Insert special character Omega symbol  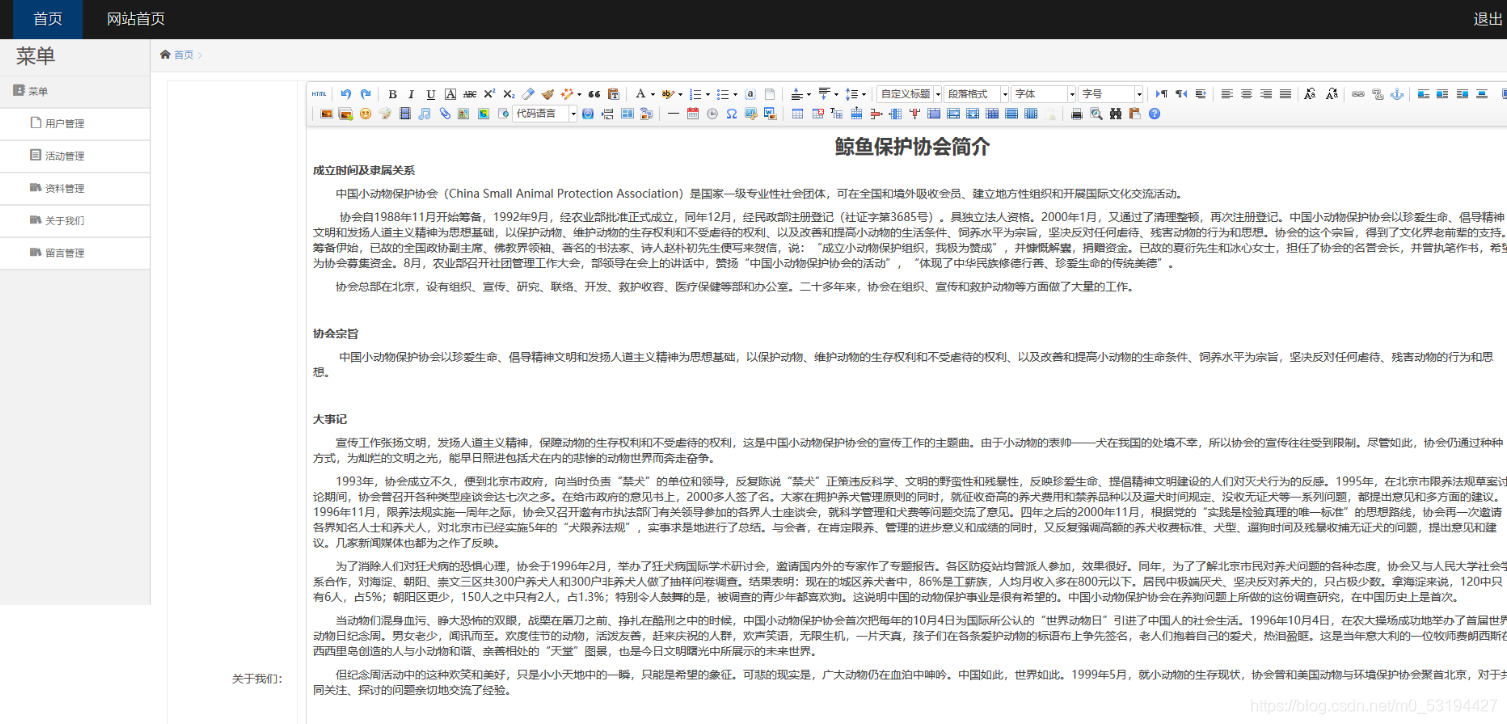(x=732, y=113)
